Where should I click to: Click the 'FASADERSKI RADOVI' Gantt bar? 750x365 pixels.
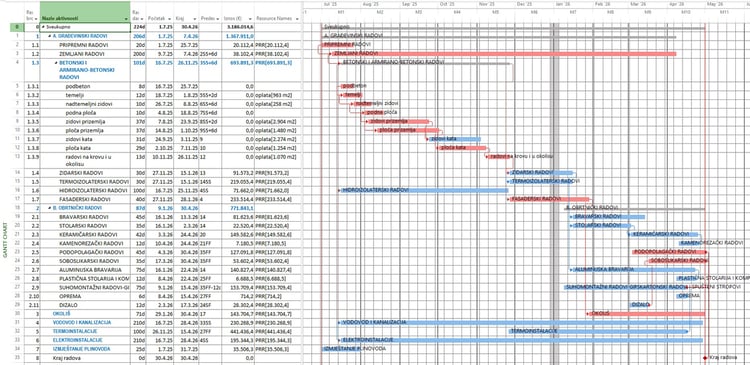click(549, 199)
